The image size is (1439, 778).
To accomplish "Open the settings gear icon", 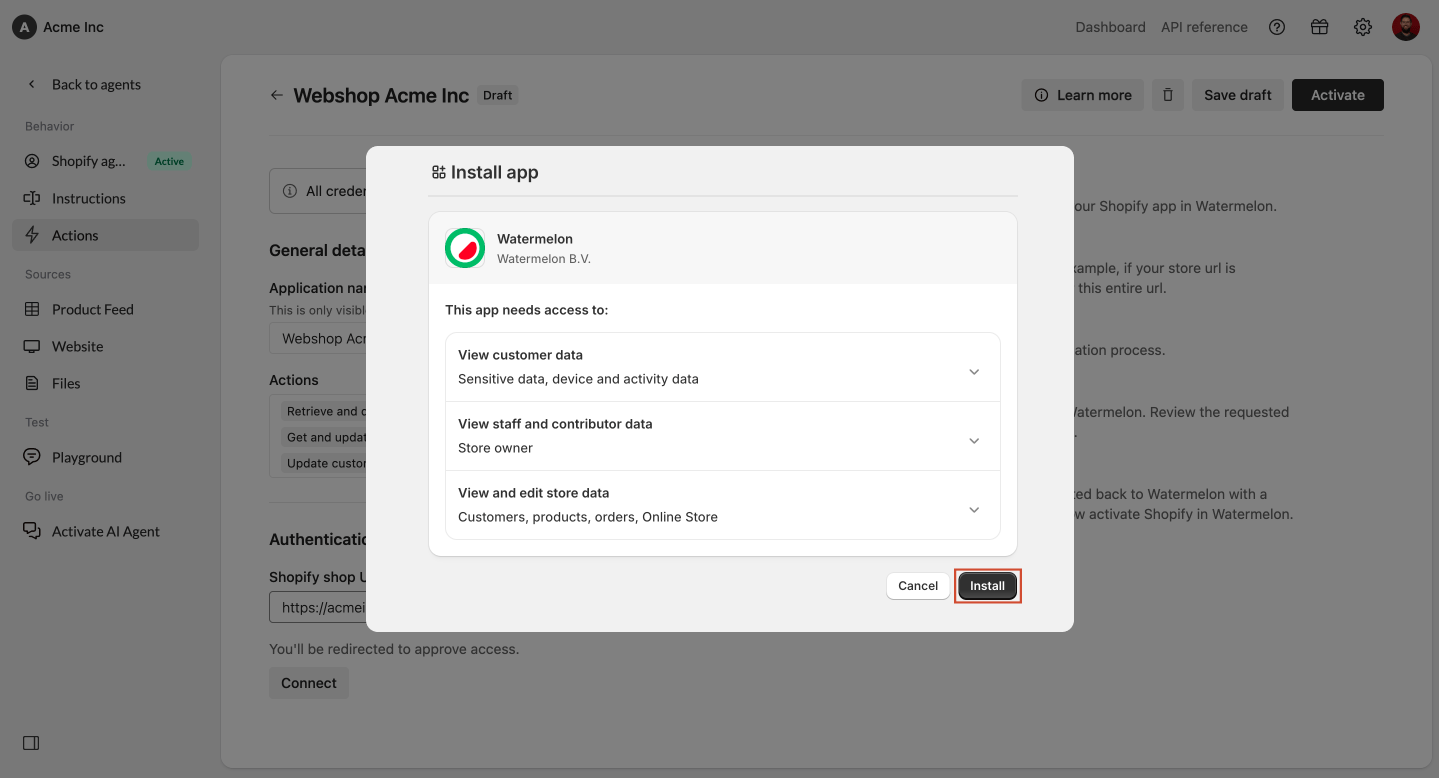I will [1363, 27].
